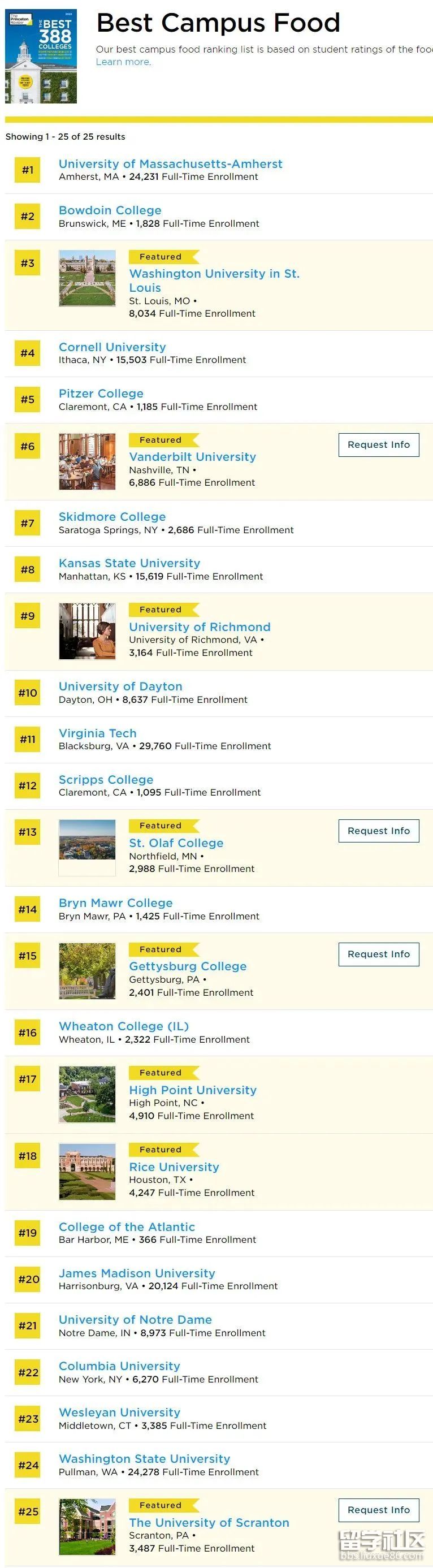Click Rice University building thumbnail

coord(87,1171)
